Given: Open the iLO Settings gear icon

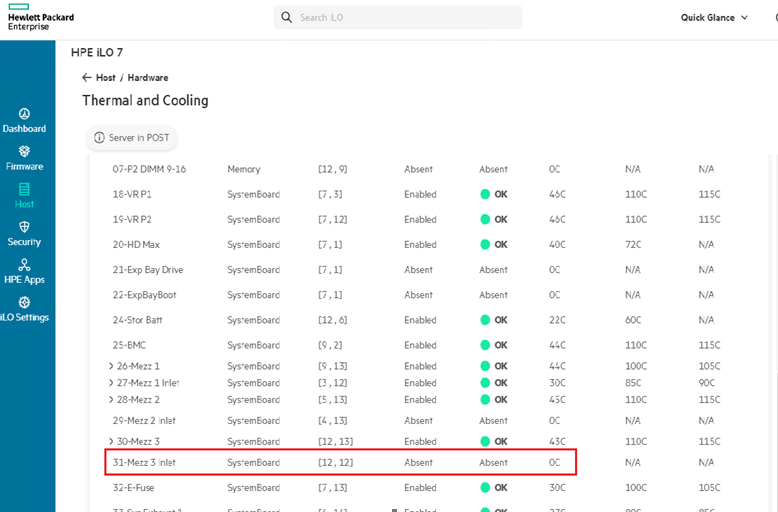Looking at the screenshot, I should [24, 302].
